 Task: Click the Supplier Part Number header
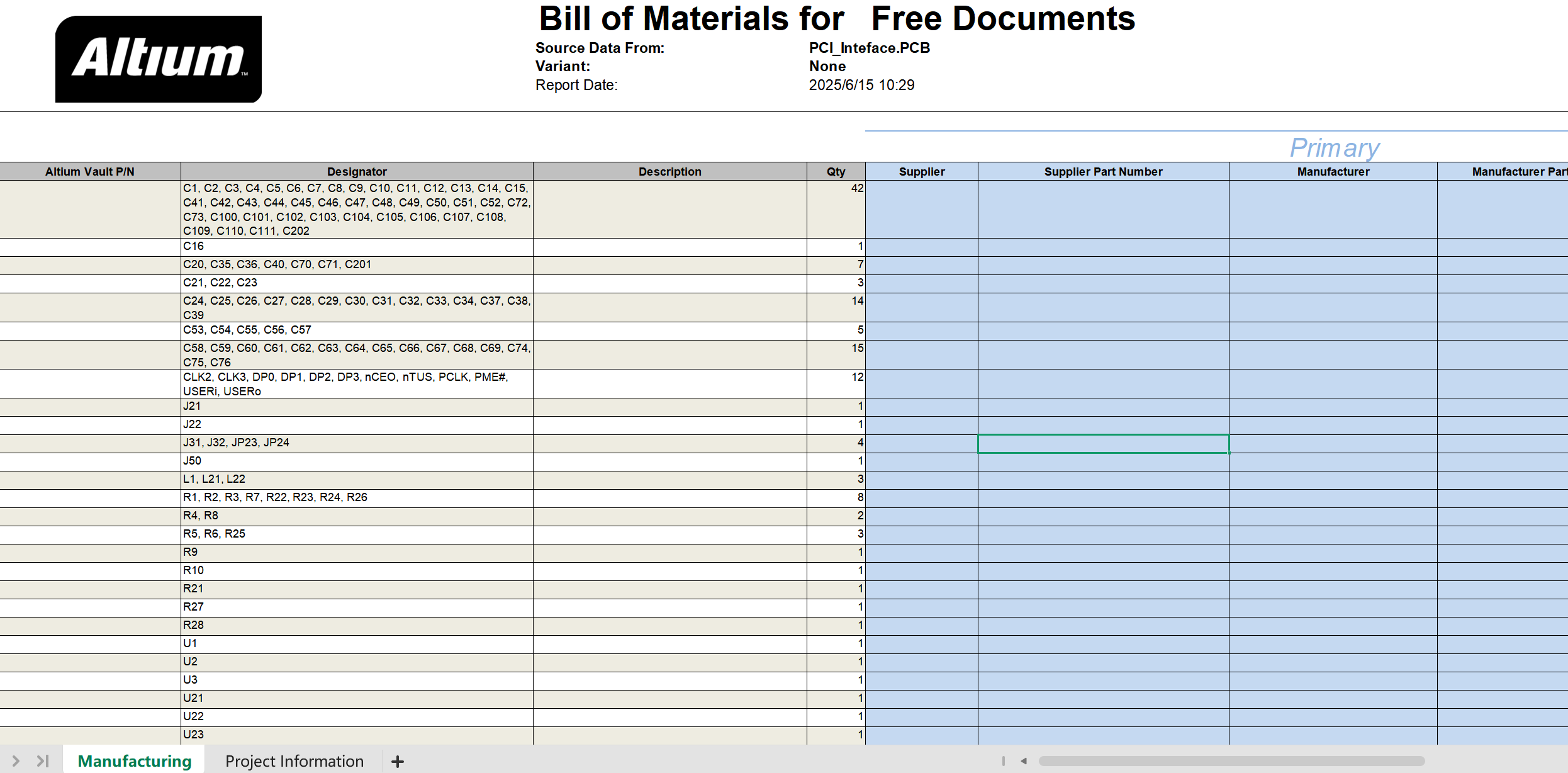click(x=1103, y=171)
